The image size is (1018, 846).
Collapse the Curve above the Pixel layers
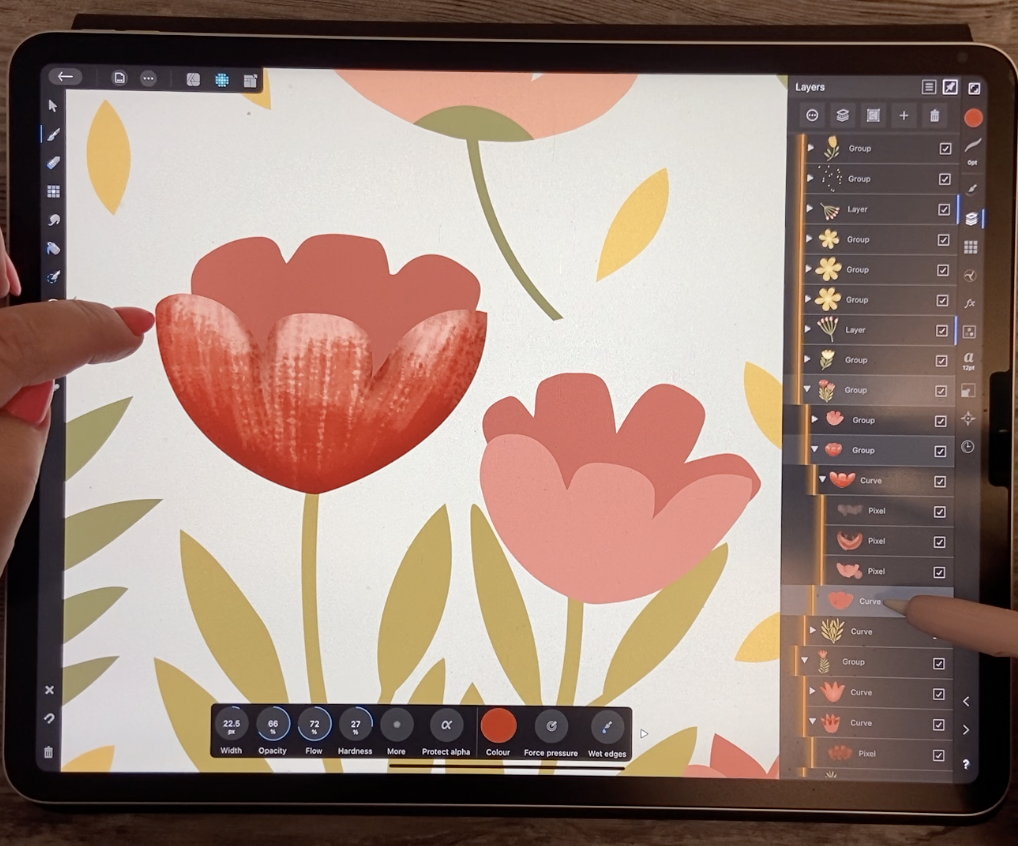[822, 479]
